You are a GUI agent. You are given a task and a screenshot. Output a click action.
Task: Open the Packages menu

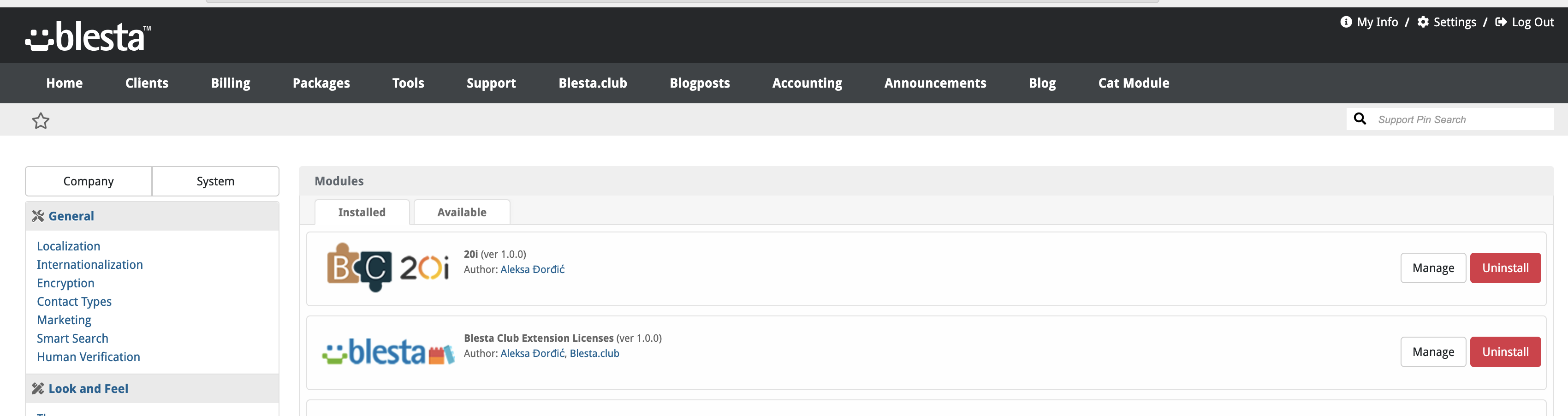[321, 83]
